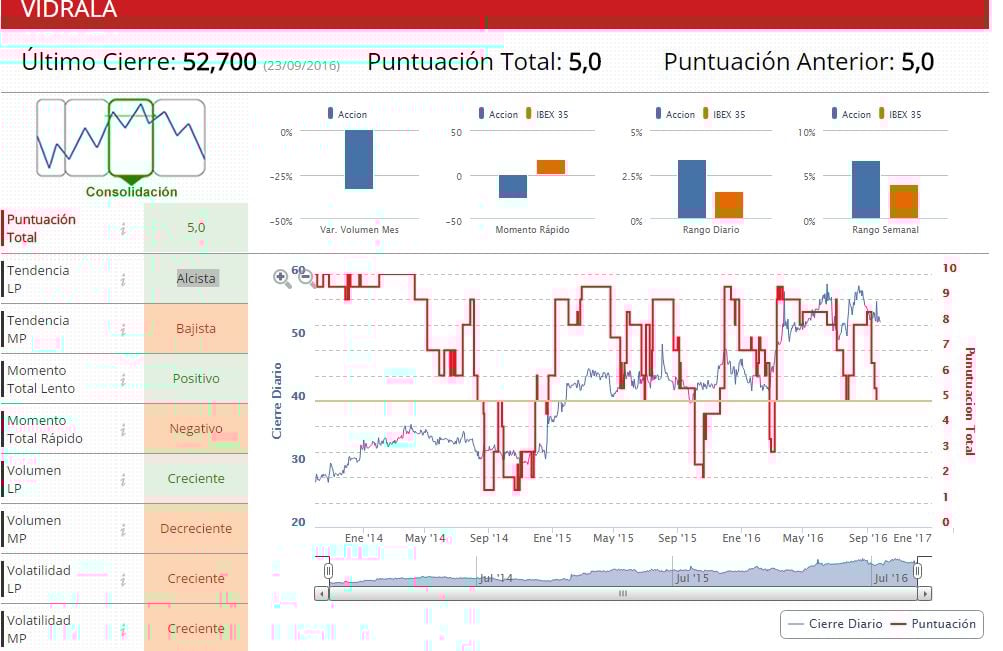Click the Bajista value for Tendencia MP
Image resolution: width=1003 pixels, height=651 pixels.
196,329
